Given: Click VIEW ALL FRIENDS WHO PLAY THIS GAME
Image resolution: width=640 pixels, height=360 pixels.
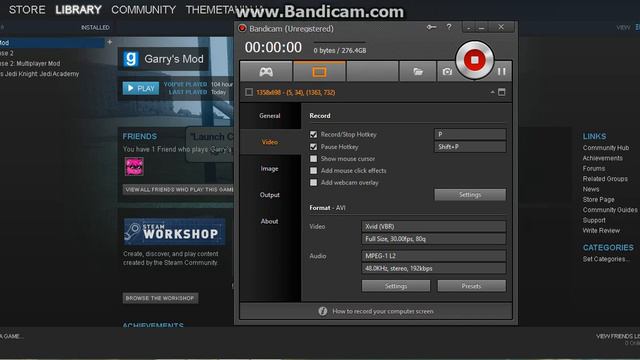Looking at the screenshot, I should [x=178, y=189].
